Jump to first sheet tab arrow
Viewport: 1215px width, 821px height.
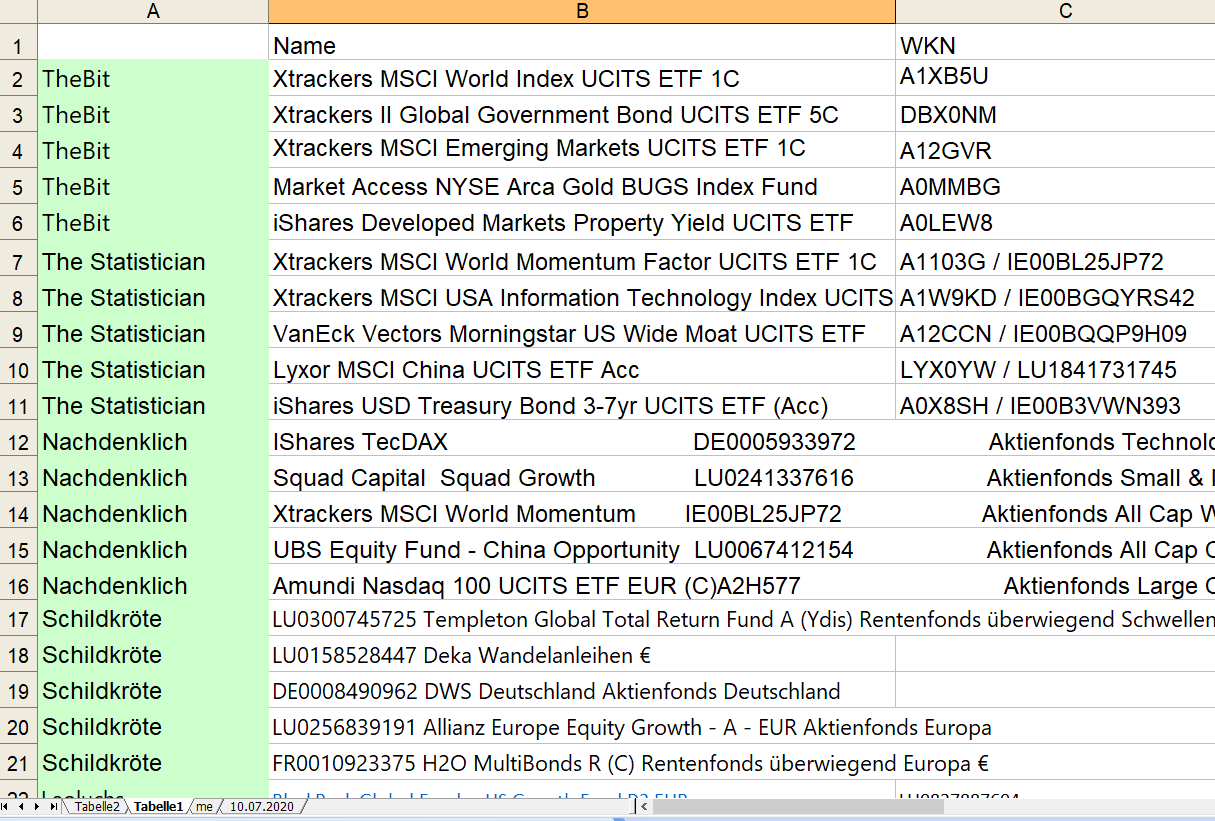(6, 806)
